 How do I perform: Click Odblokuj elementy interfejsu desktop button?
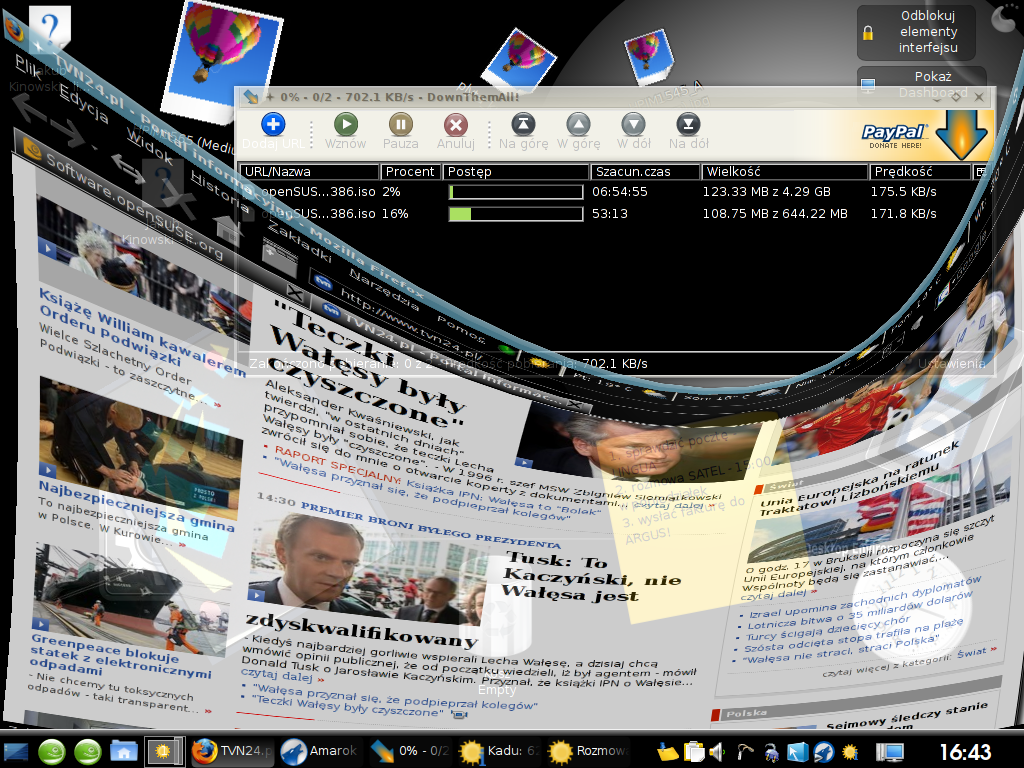[x=916, y=32]
